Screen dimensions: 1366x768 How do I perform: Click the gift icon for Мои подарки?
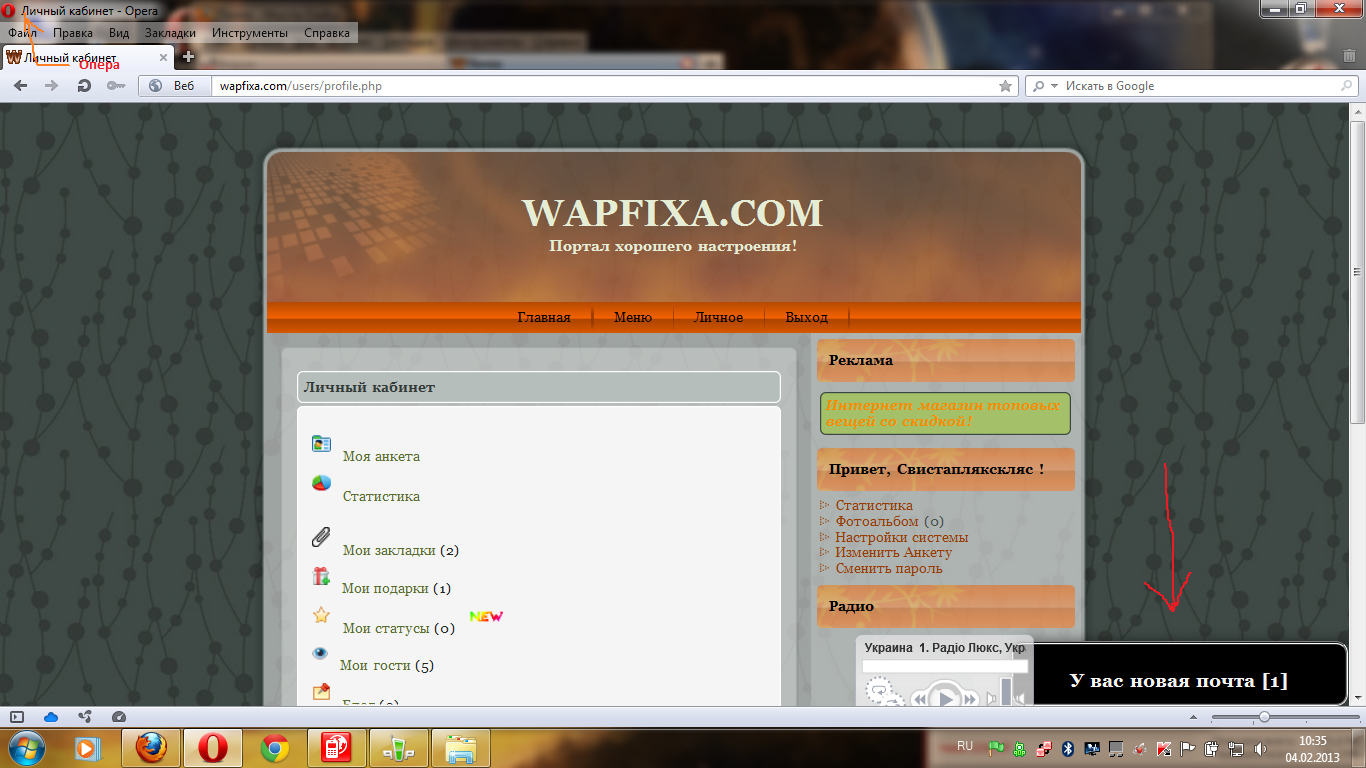click(321, 576)
